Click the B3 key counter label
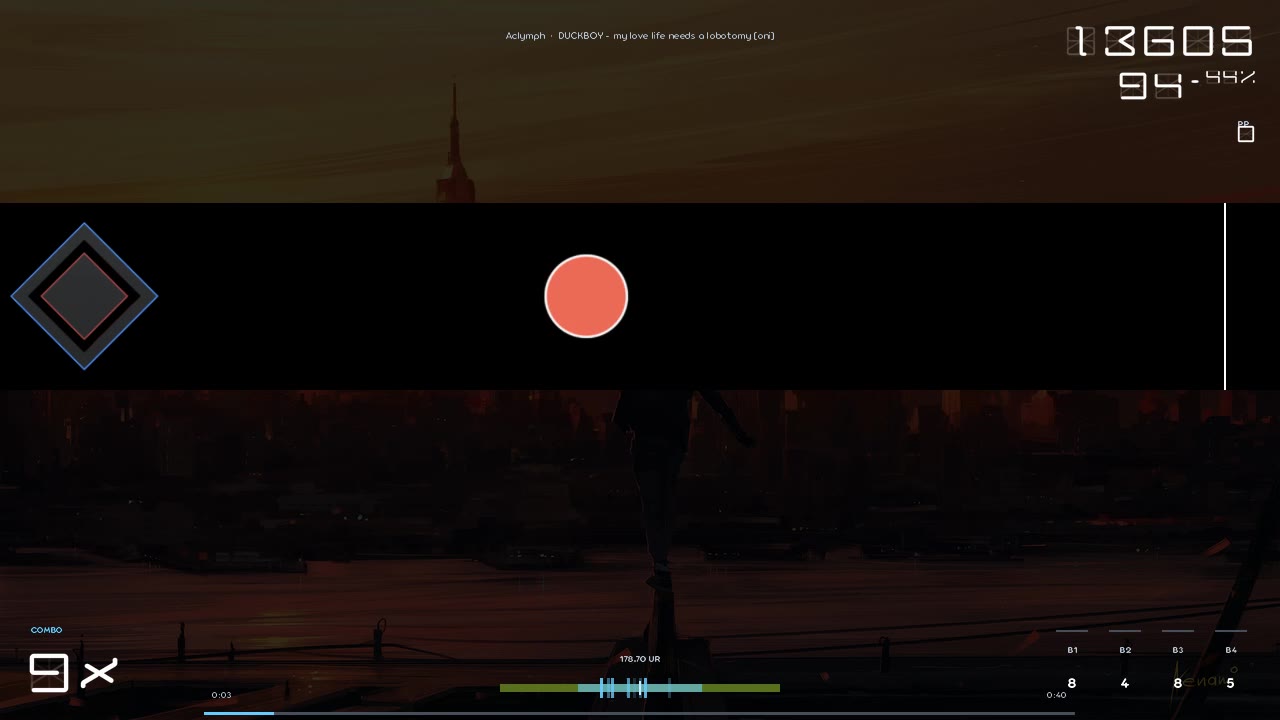 coord(1178,650)
